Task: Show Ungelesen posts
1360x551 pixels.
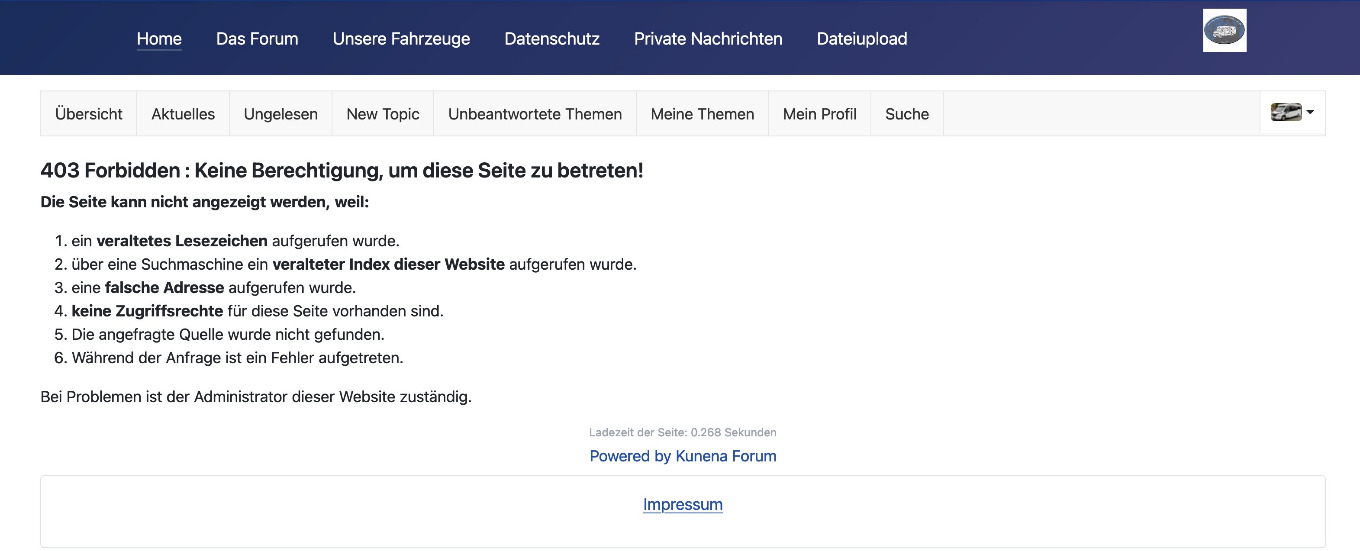Action: pos(281,114)
